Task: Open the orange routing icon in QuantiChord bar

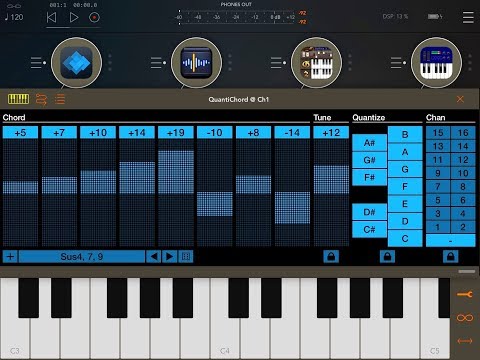Action: coord(41,99)
